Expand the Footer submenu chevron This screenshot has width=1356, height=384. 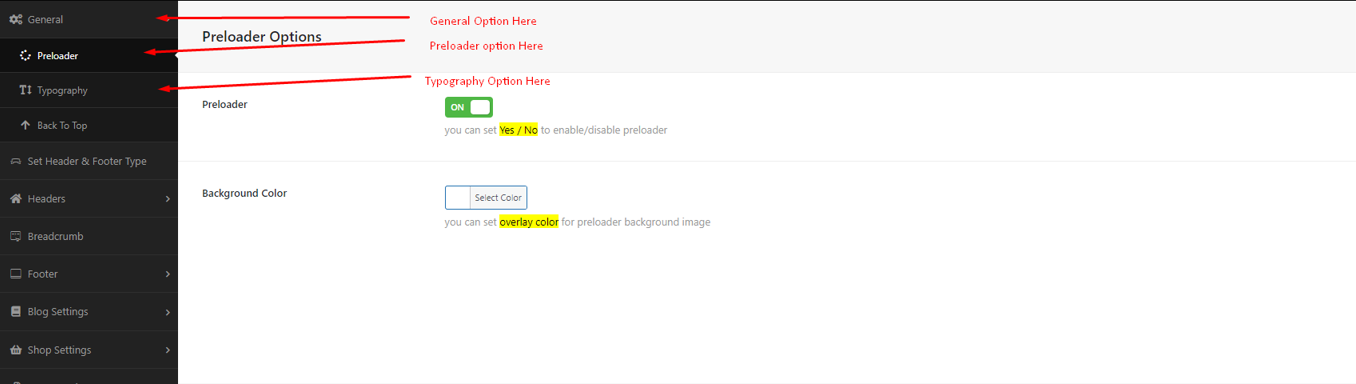click(x=167, y=274)
